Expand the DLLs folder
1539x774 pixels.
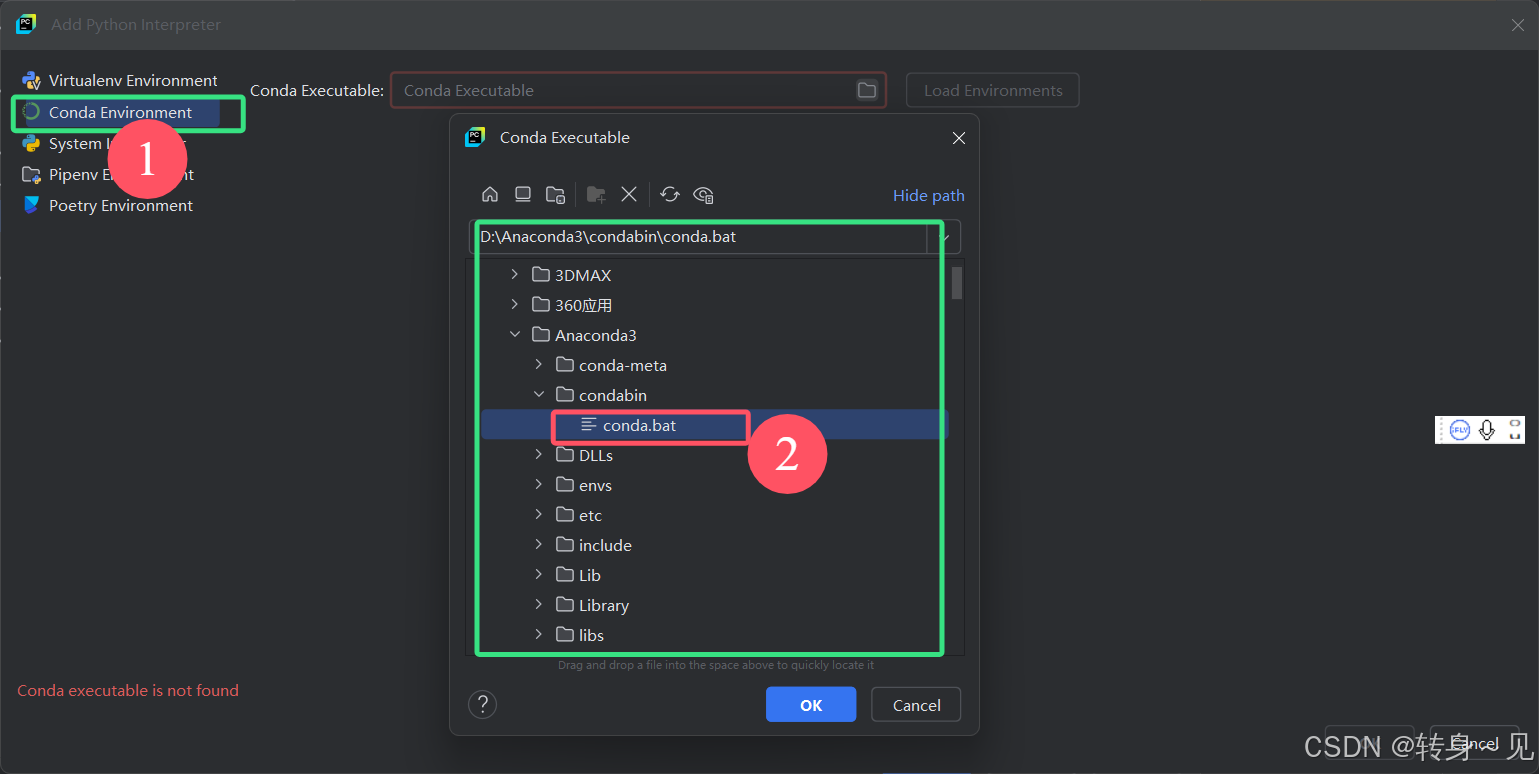(539, 454)
